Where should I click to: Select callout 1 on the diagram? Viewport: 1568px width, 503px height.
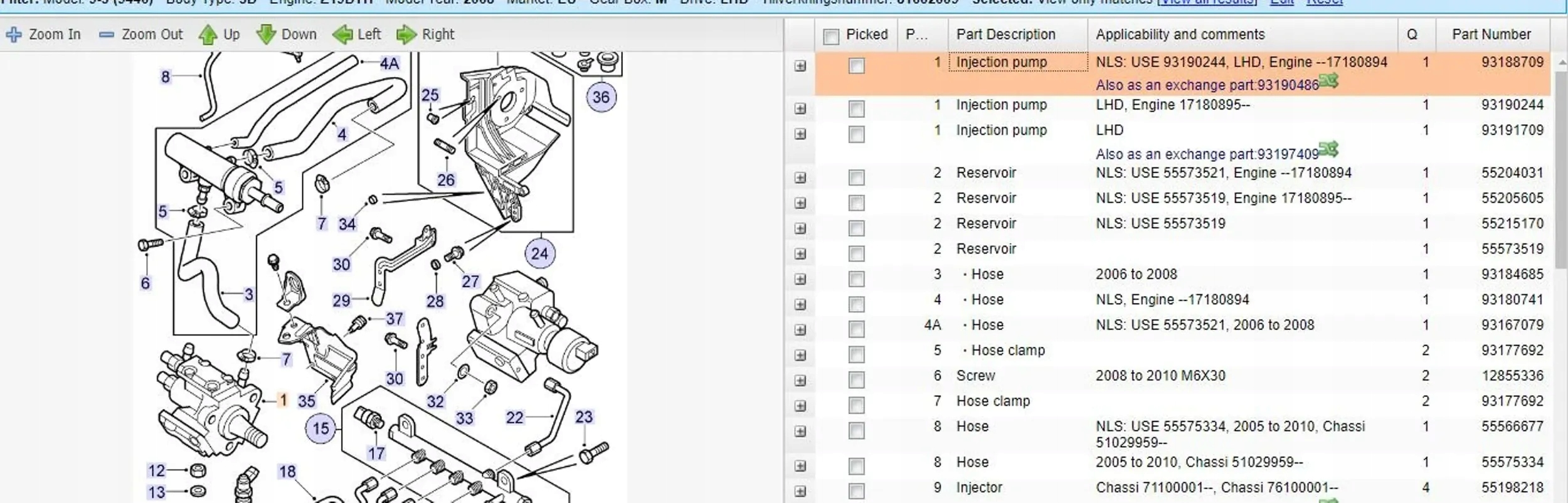[283, 400]
